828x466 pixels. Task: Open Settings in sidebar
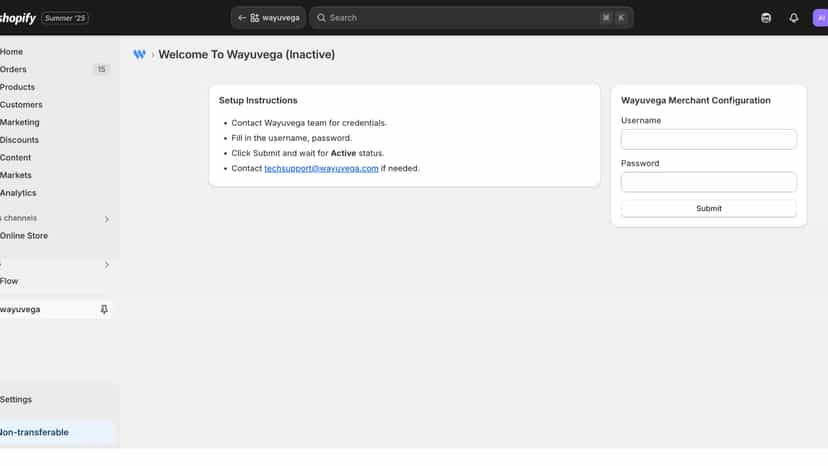pyautogui.click(x=16, y=399)
